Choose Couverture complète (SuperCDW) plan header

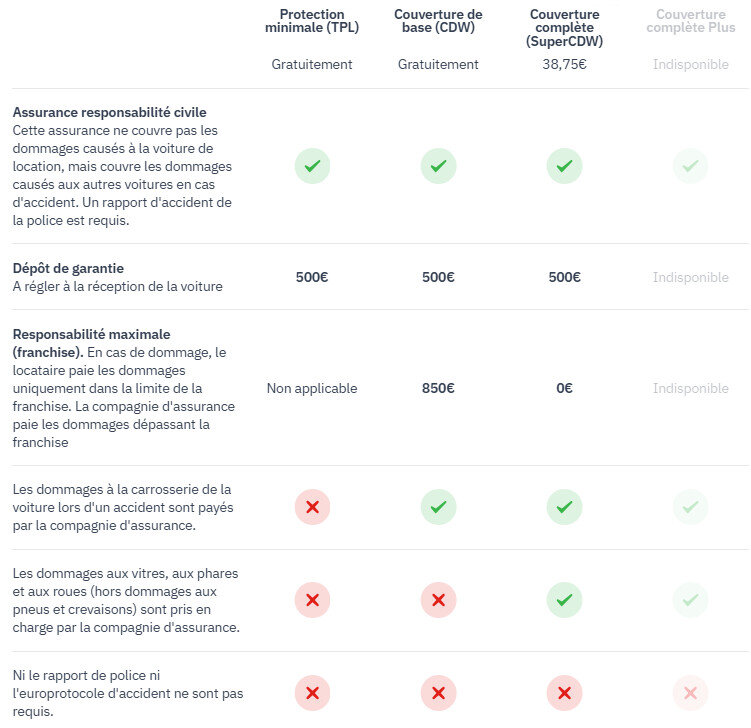point(564,28)
